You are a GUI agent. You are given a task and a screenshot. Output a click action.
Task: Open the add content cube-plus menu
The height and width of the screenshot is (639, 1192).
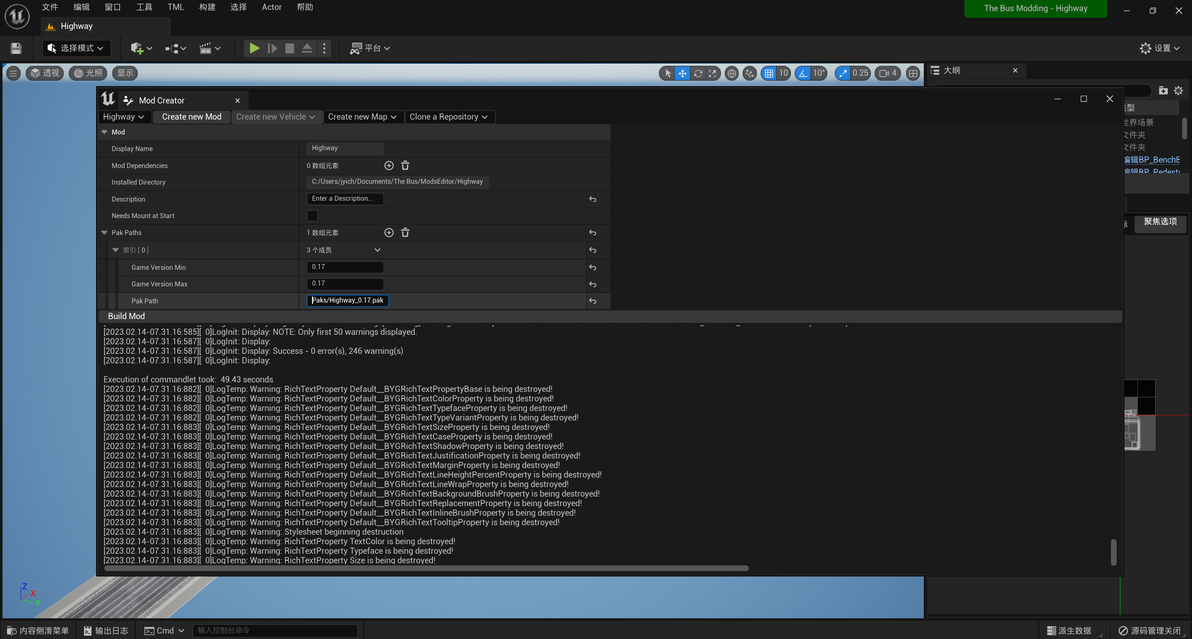point(141,48)
